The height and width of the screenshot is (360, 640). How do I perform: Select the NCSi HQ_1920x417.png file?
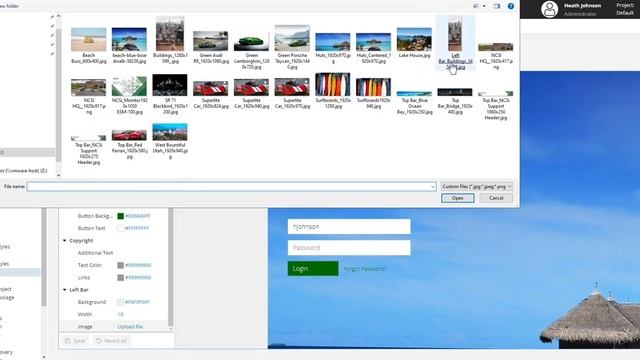(x=496, y=55)
